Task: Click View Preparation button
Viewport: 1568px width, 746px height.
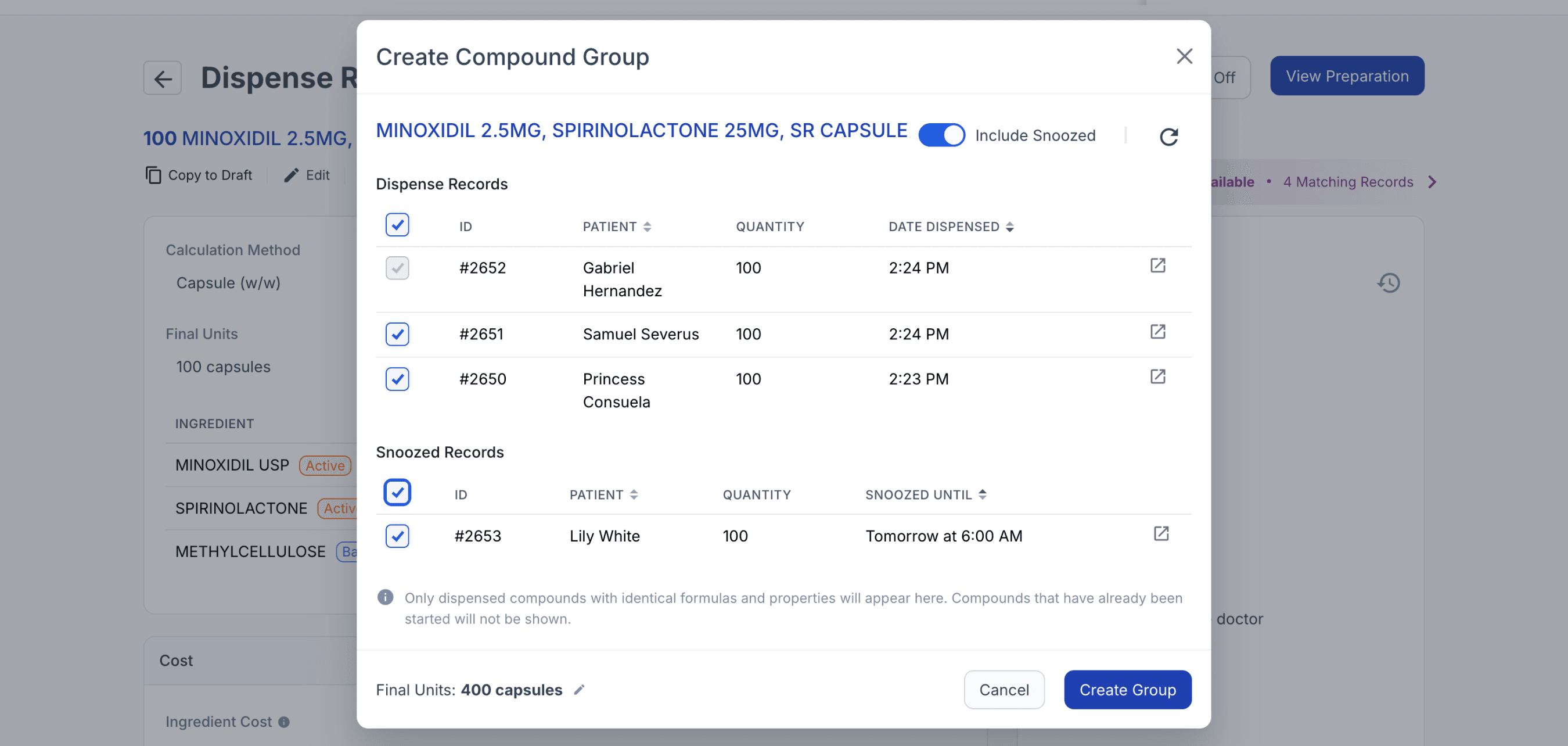Action: point(1346,76)
